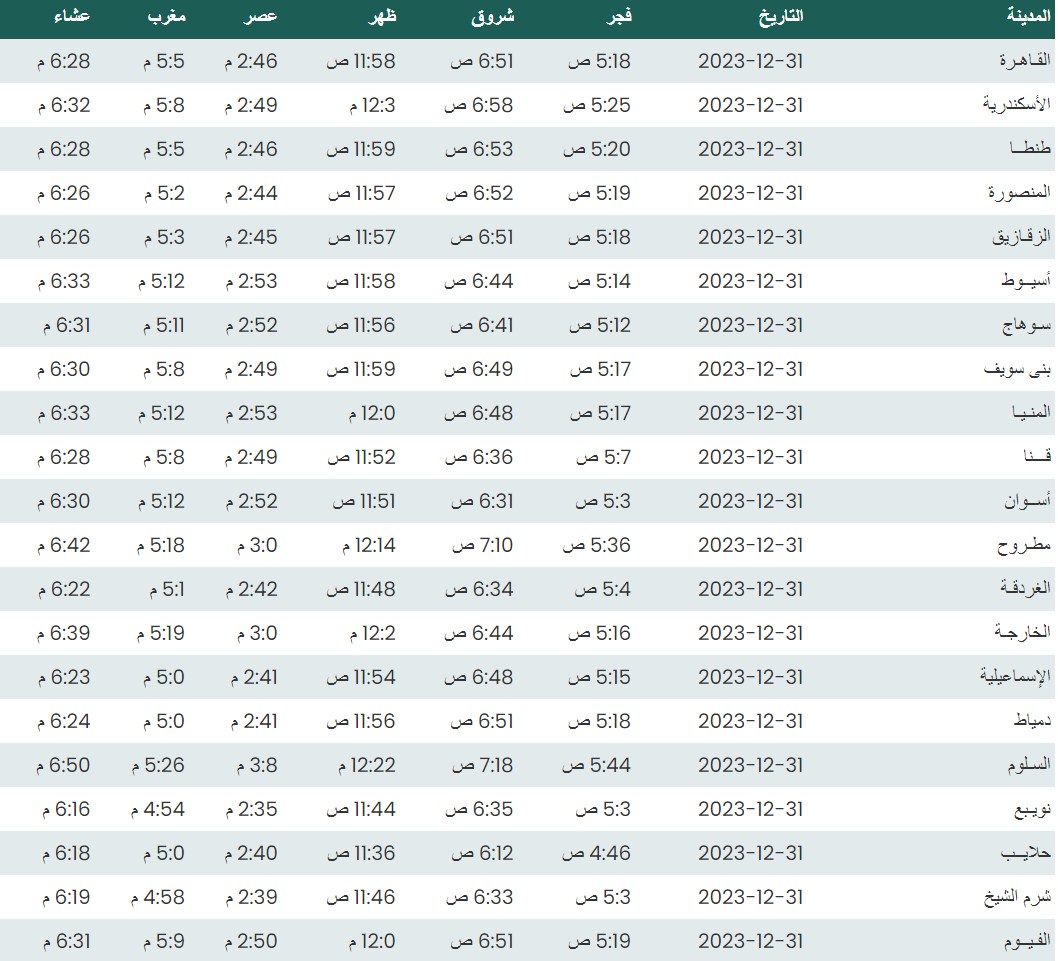Image resolution: width=1058 pixels, height=961 pixels.
Task: Click the المدينة column header
Action: tap(1028, 17)
